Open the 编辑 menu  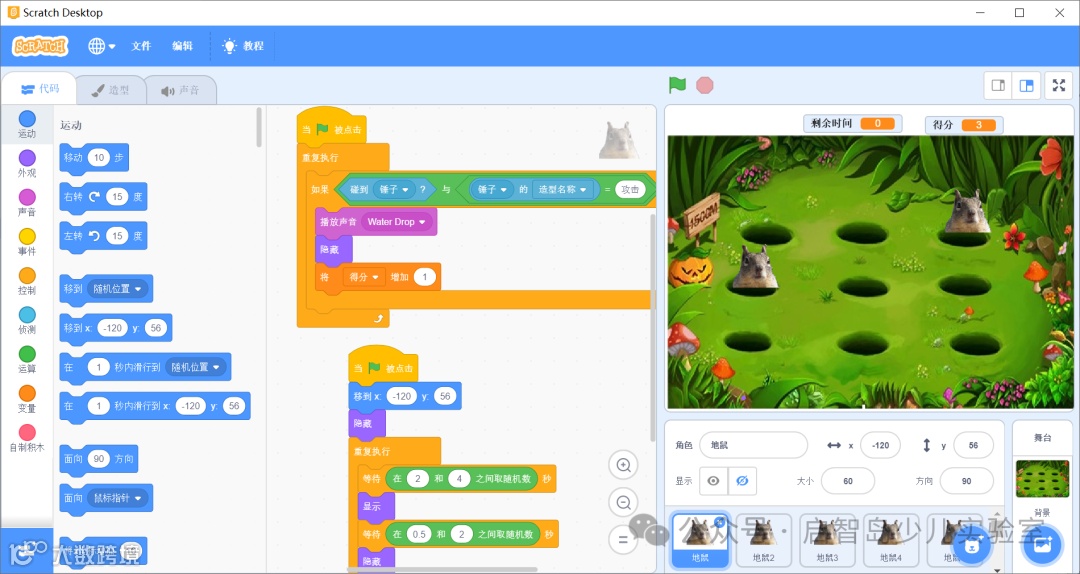(x=183, y=46)
